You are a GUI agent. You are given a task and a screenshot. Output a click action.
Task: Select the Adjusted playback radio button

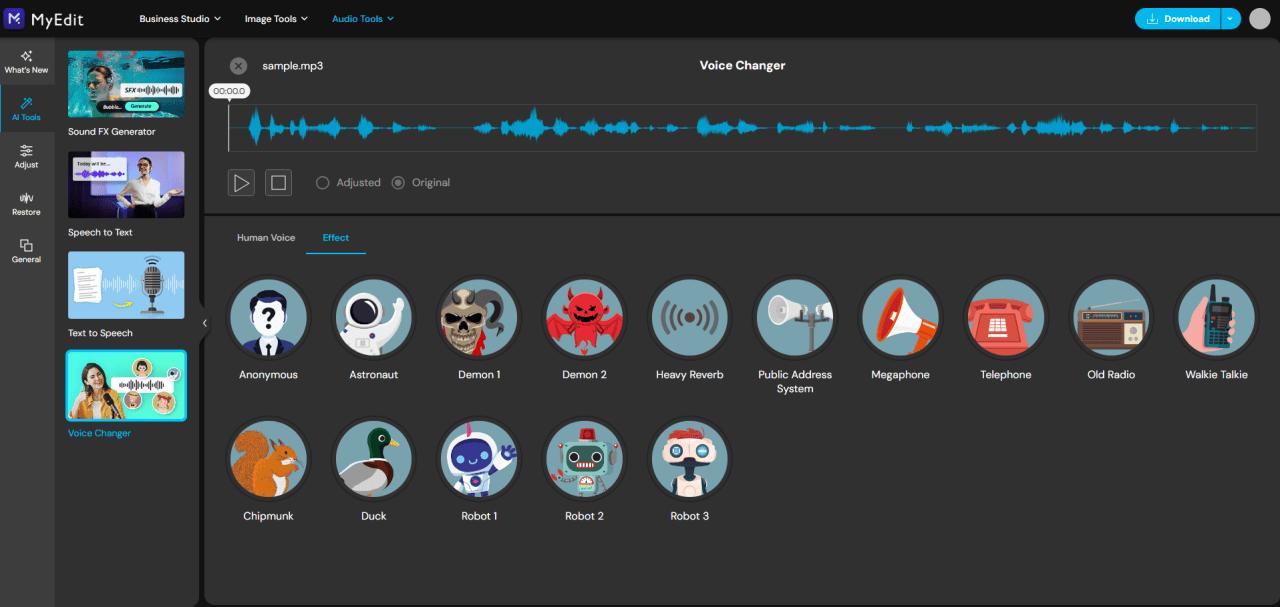(323, 183)
